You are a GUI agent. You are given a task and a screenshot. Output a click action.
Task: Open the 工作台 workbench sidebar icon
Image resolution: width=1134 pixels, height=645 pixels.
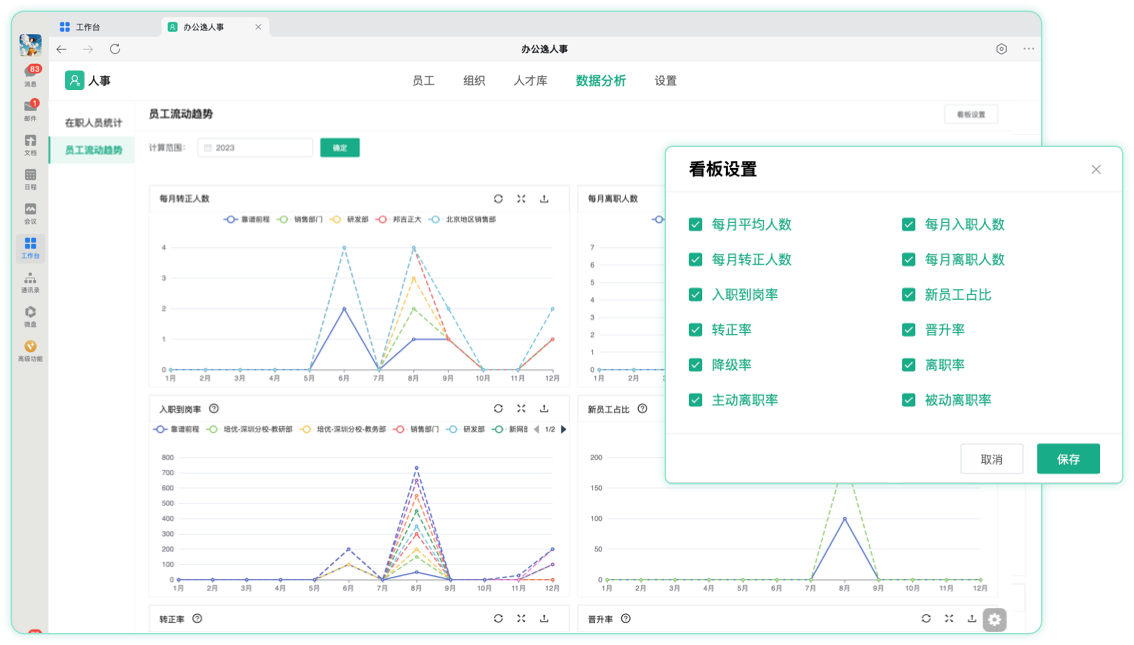(x=30, y=247)
